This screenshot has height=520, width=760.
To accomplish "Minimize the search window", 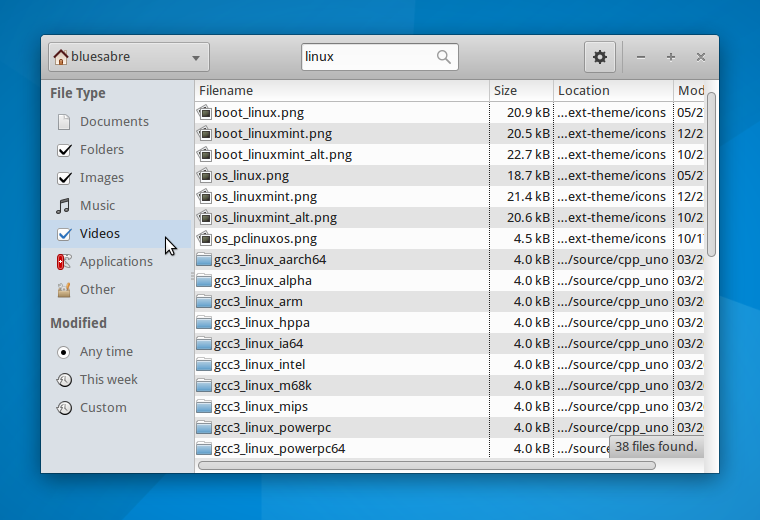I will click(641, 57).
